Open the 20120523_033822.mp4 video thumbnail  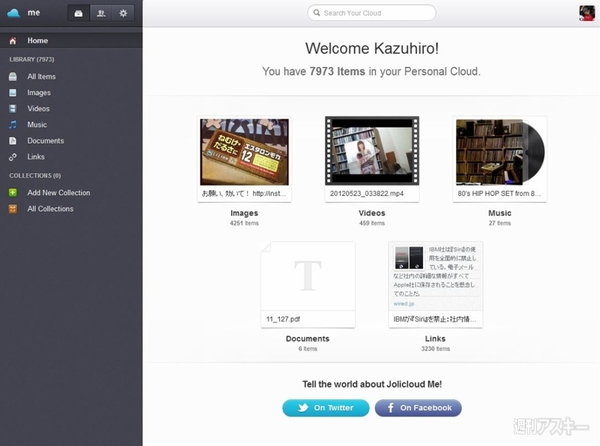(372, 151)
